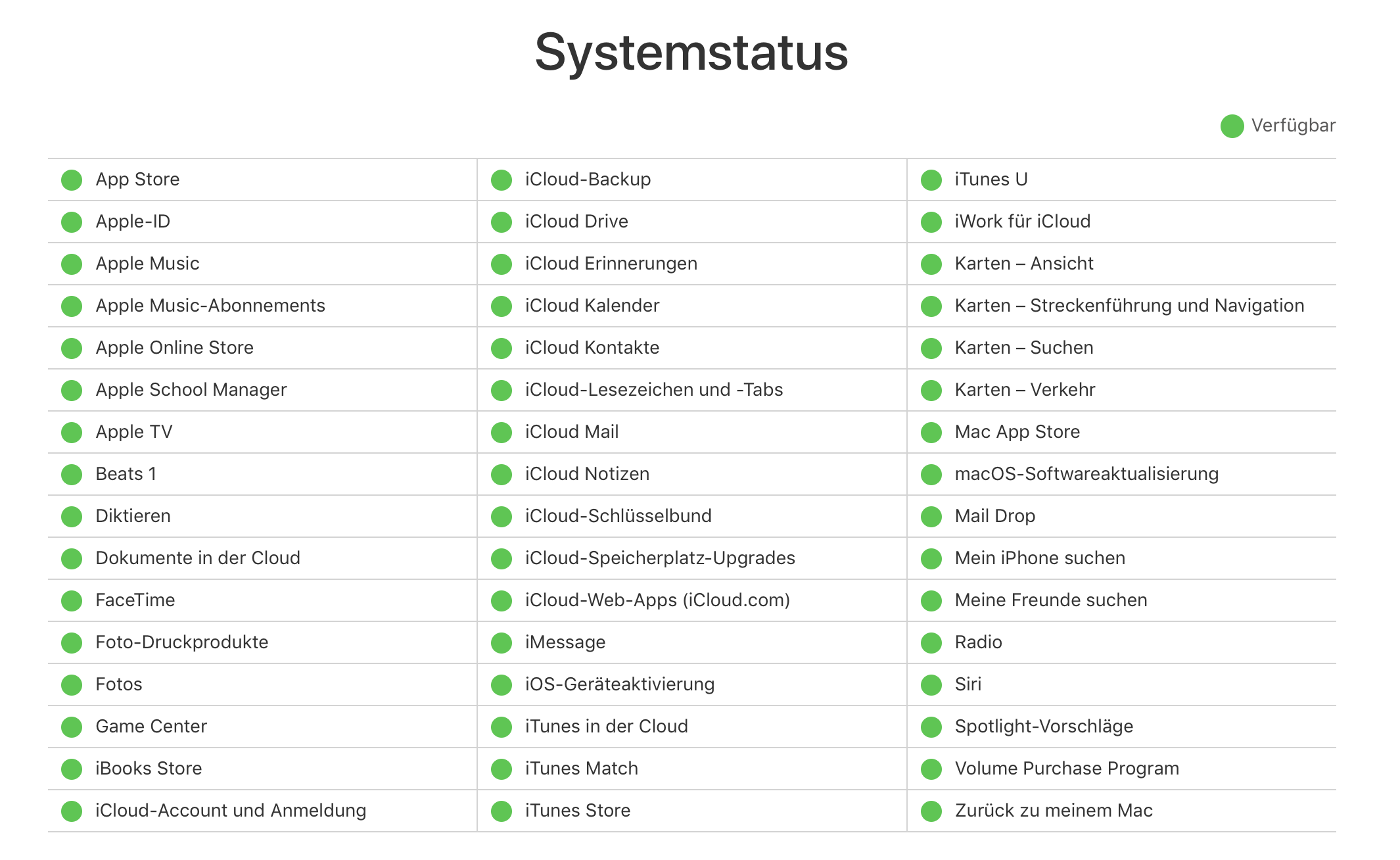Click Dokumente in der Cloud
This screenshot has width=1400, height=860.
[x=198, y=558]
